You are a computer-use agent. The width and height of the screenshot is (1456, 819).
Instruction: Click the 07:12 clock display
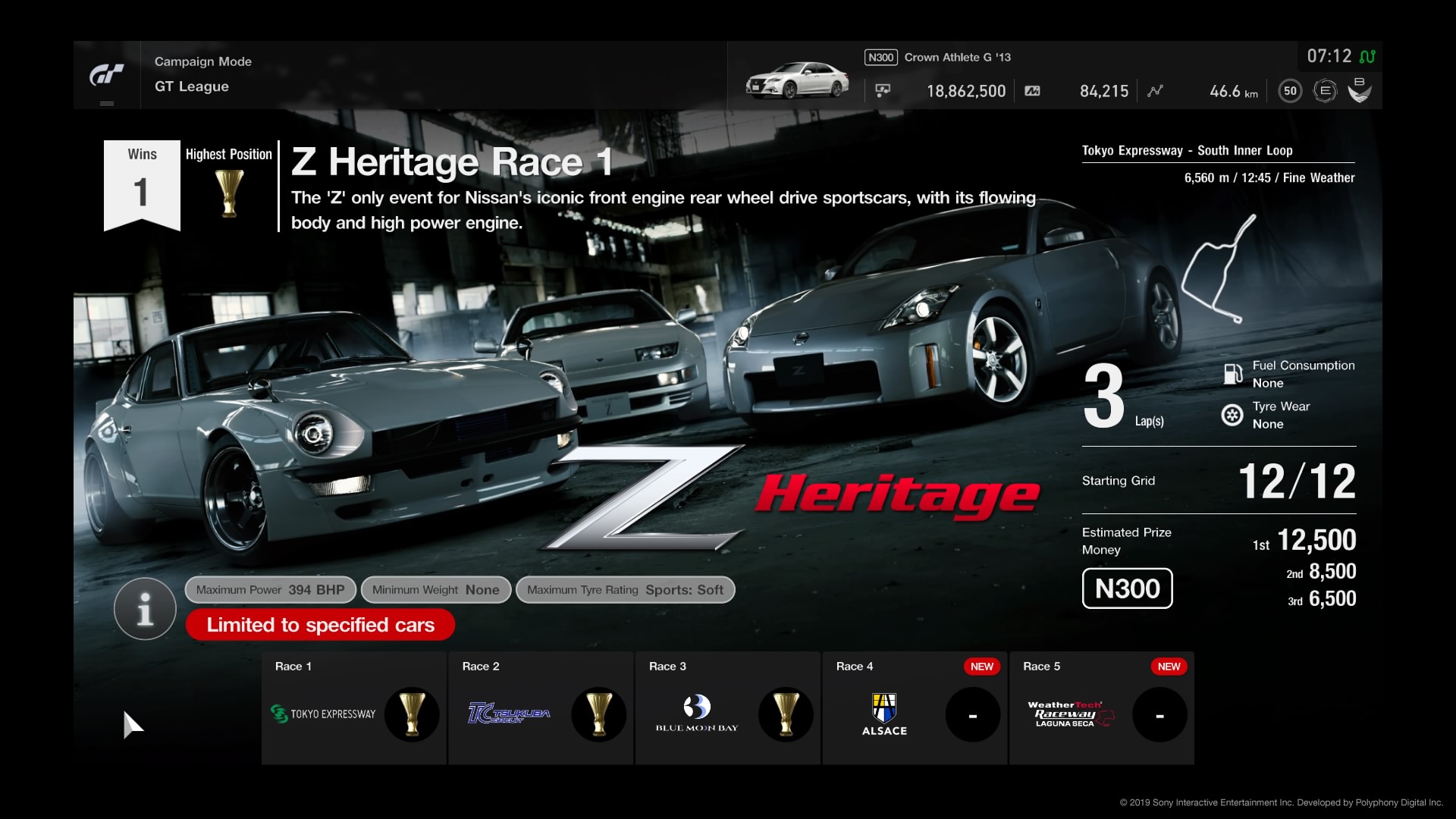1329,56
